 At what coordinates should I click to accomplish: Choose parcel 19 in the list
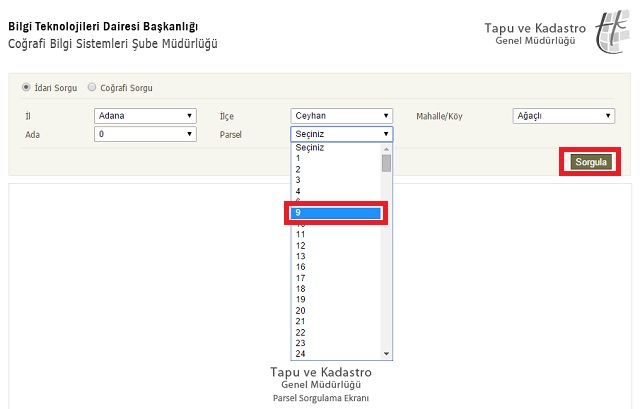pos(336,300)
